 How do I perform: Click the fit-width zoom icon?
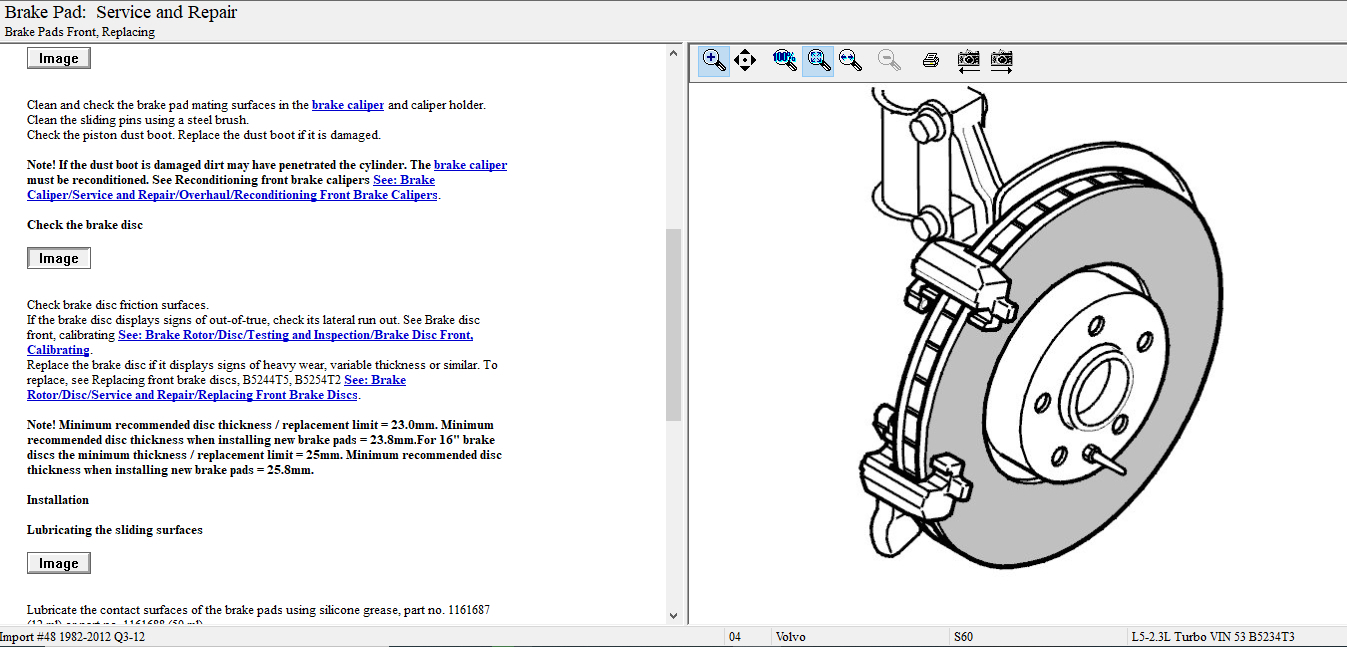coord(851,60)
